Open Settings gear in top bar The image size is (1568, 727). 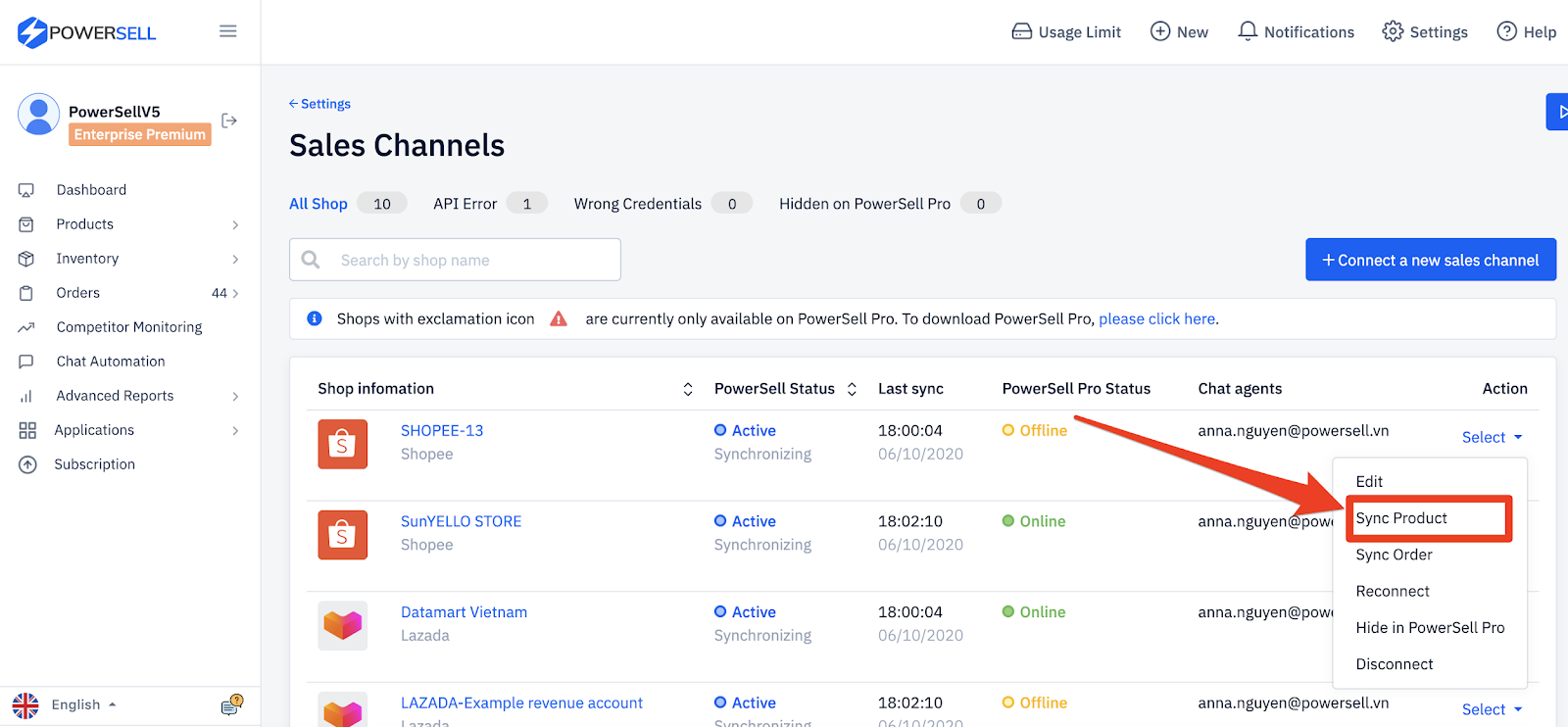(x=1425, y=32)
